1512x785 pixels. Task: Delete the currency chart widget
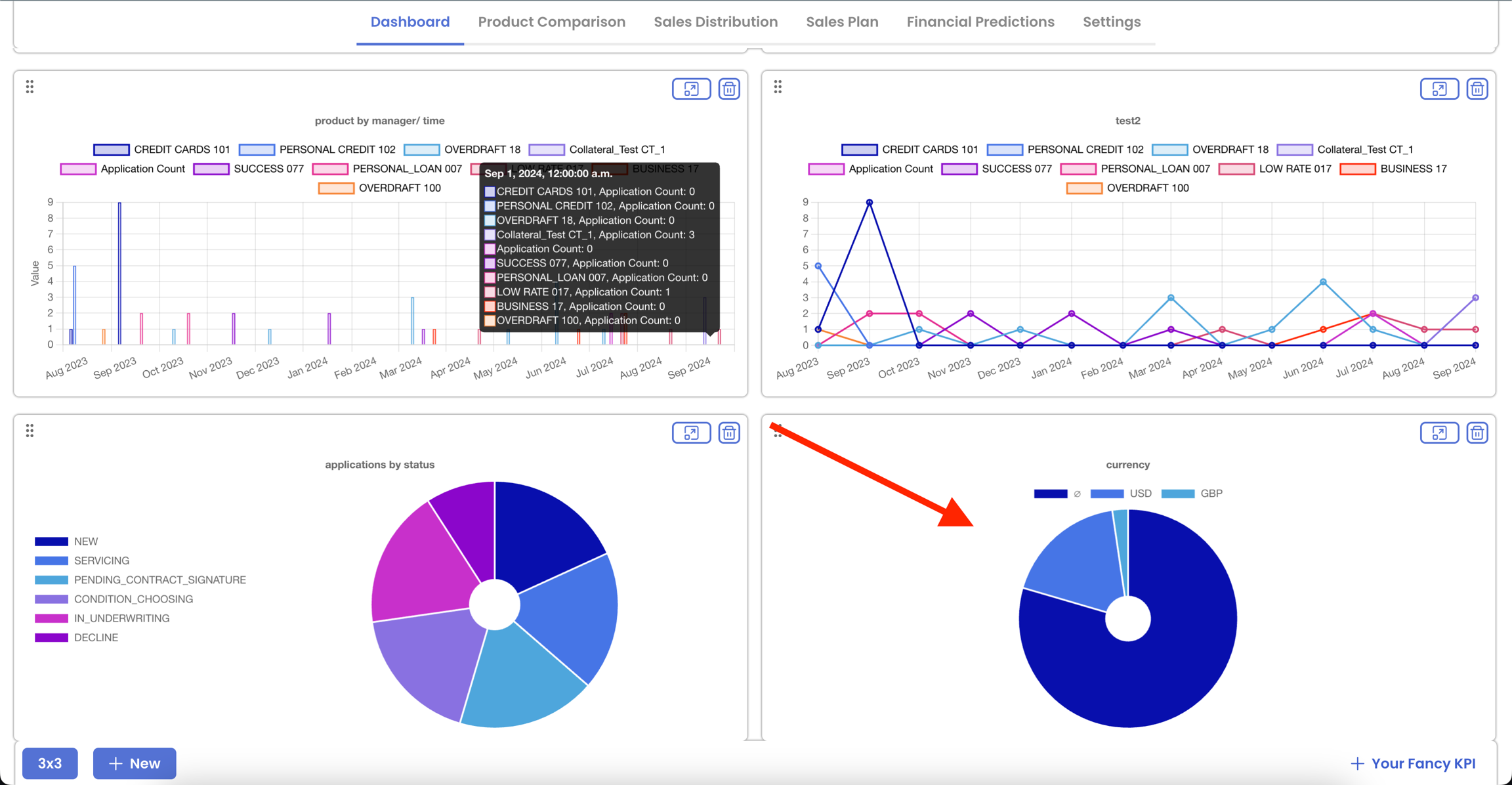1477,433
